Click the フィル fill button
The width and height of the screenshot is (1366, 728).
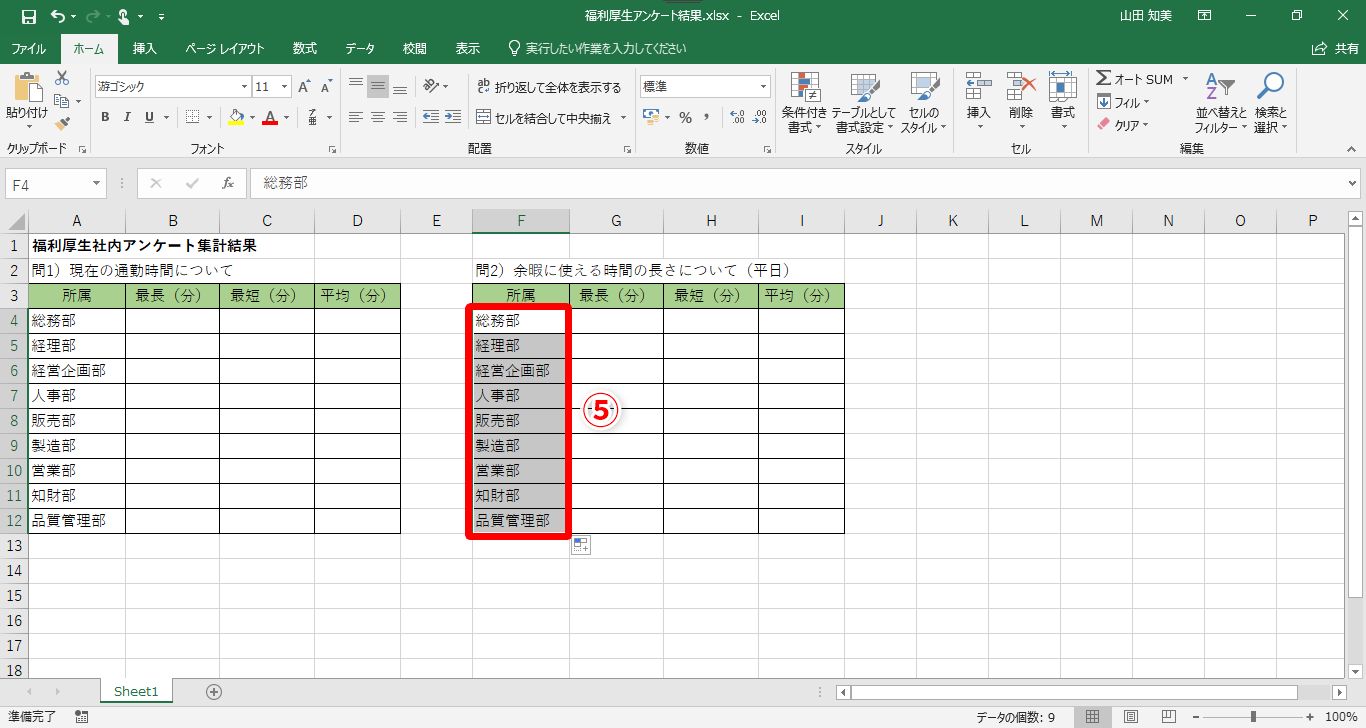click(1124, 102)
